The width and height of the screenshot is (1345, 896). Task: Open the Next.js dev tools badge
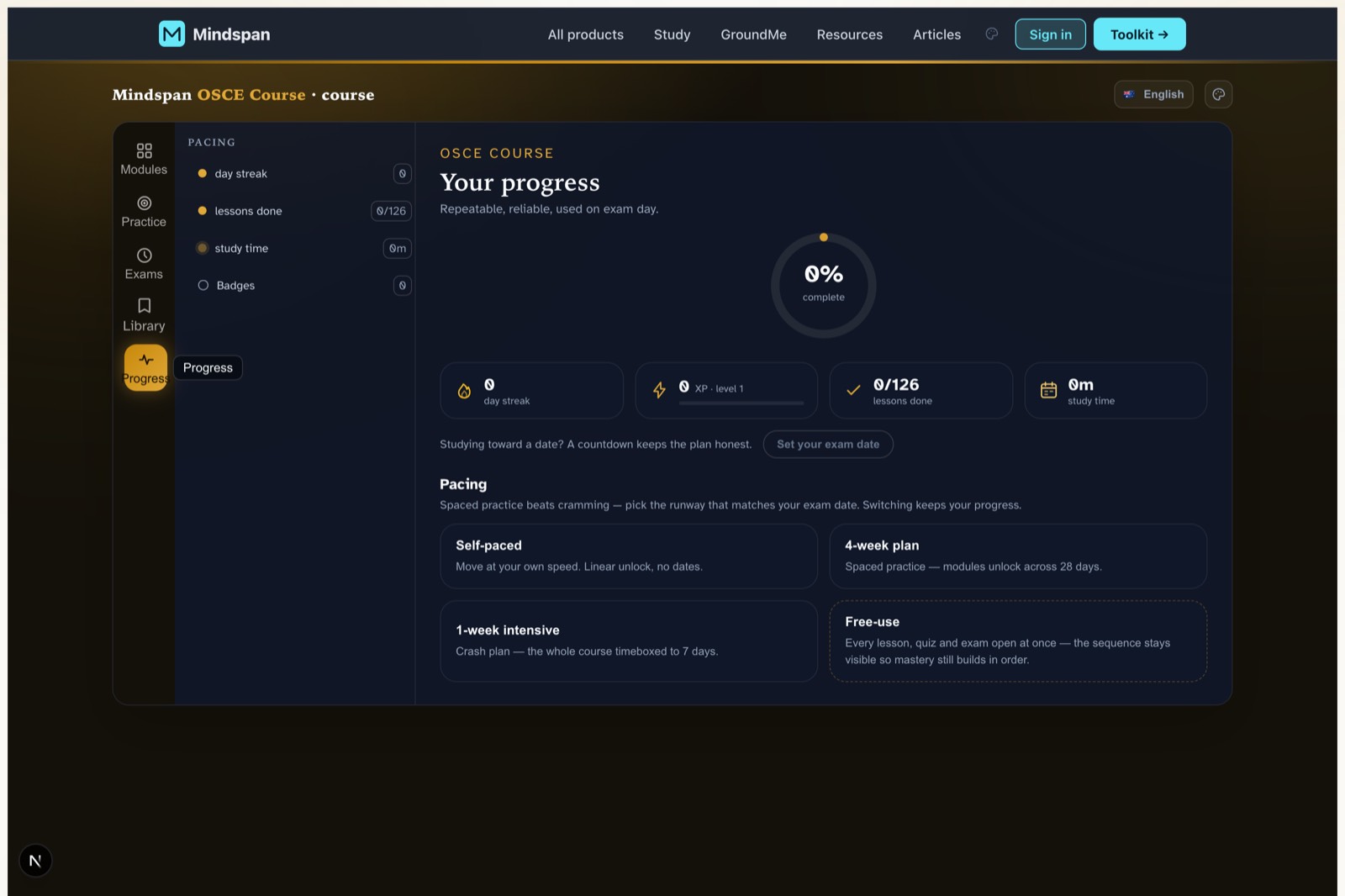pos(35,861)
